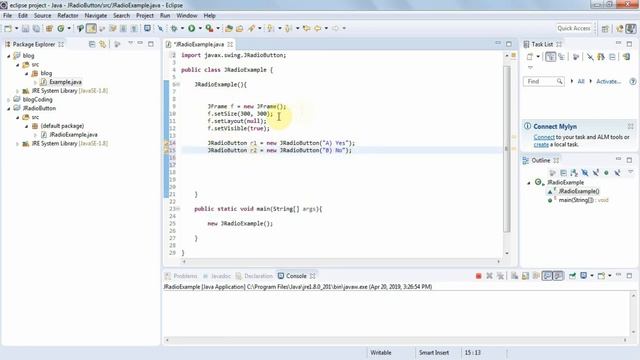
Task: Click Open Perspective icon beside Quick Access
Action: coord(605,28)
